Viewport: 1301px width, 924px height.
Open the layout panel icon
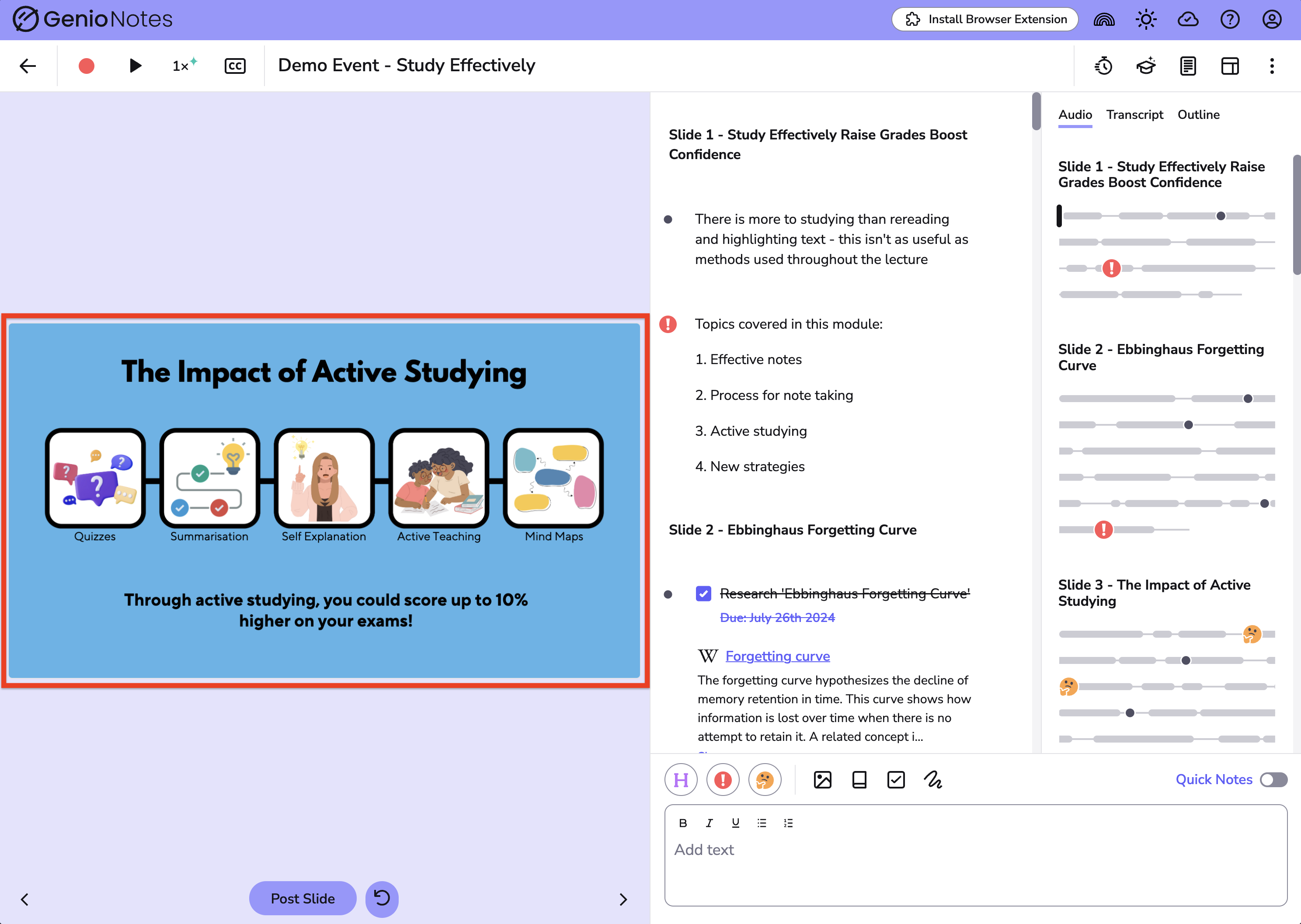click(1230, 66)
